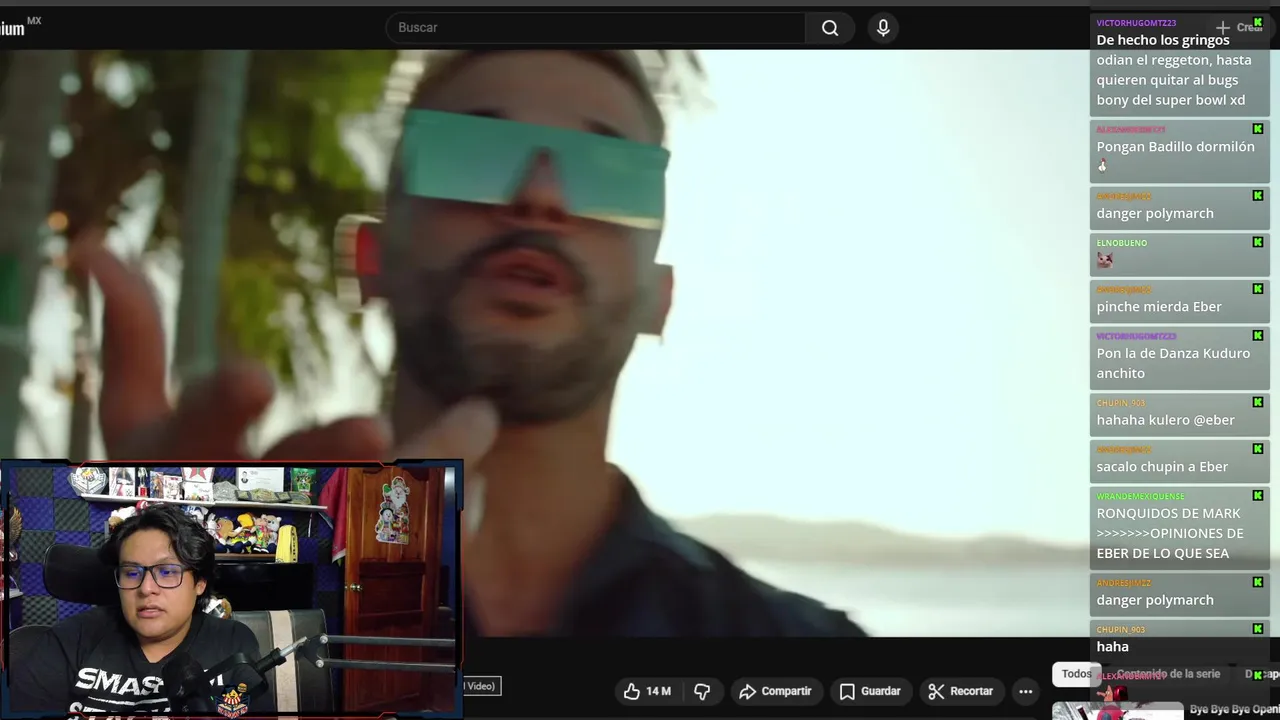The height and width of the screenshot is (720, 1280).
Task: Like the video with 14 M
Action: coord(647,691)
